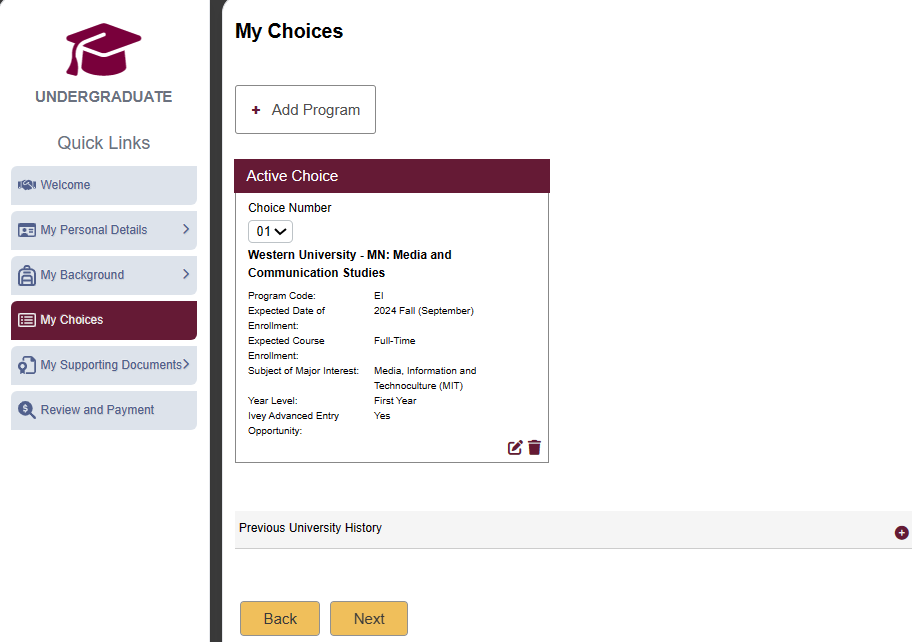Open the Choice Number 01 dropdown

tap(270, 231)
